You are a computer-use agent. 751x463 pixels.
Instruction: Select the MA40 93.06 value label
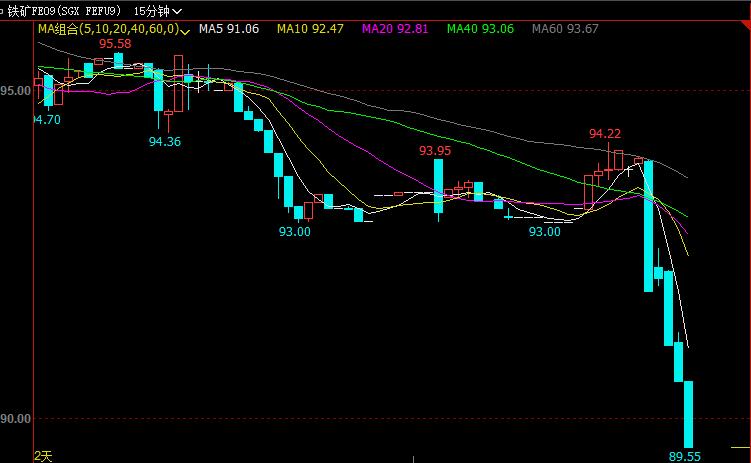pyautogui.click(x=480, y=29)
